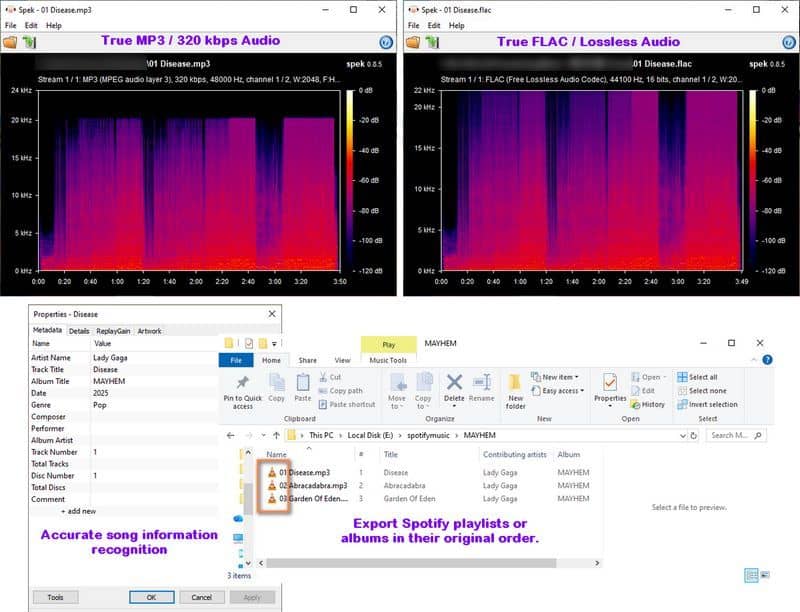800x612 pixels.
Task: Select the Album Title value MAYHEM
Action: pyautogui.click(x=109, y=381)
